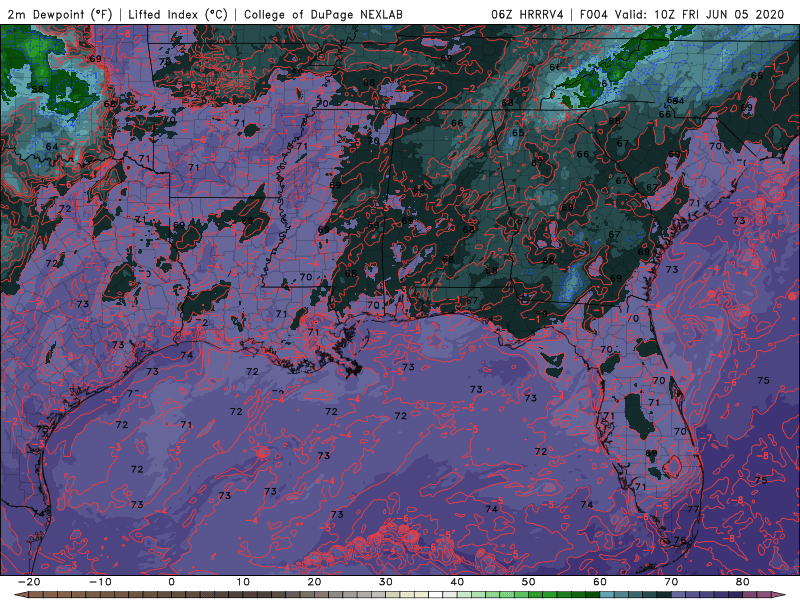Click the 58 dewpoint value over Oklahoma
The height and width of the screenshot is (600, 800).
(x=38, y=89)
